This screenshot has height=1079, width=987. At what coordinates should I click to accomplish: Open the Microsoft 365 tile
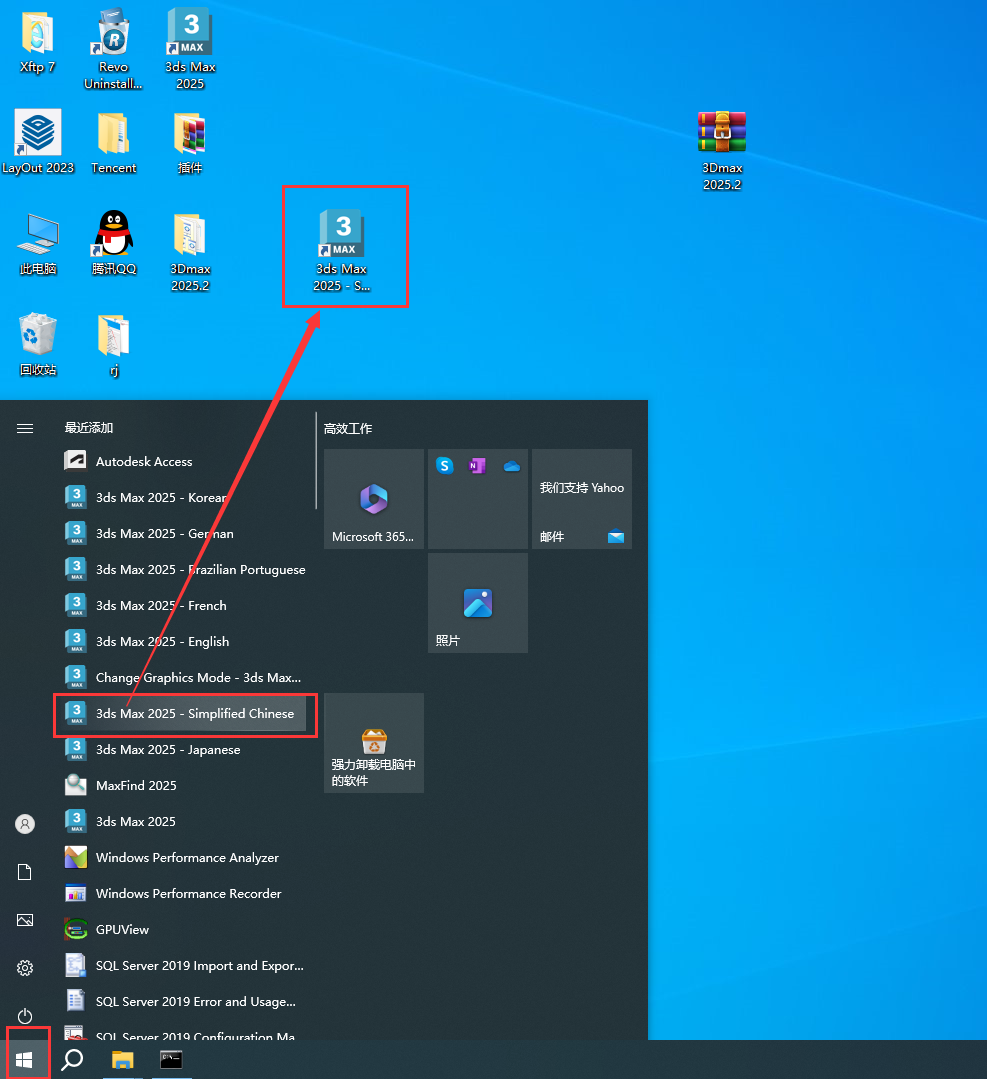click(x=374, y=499)
